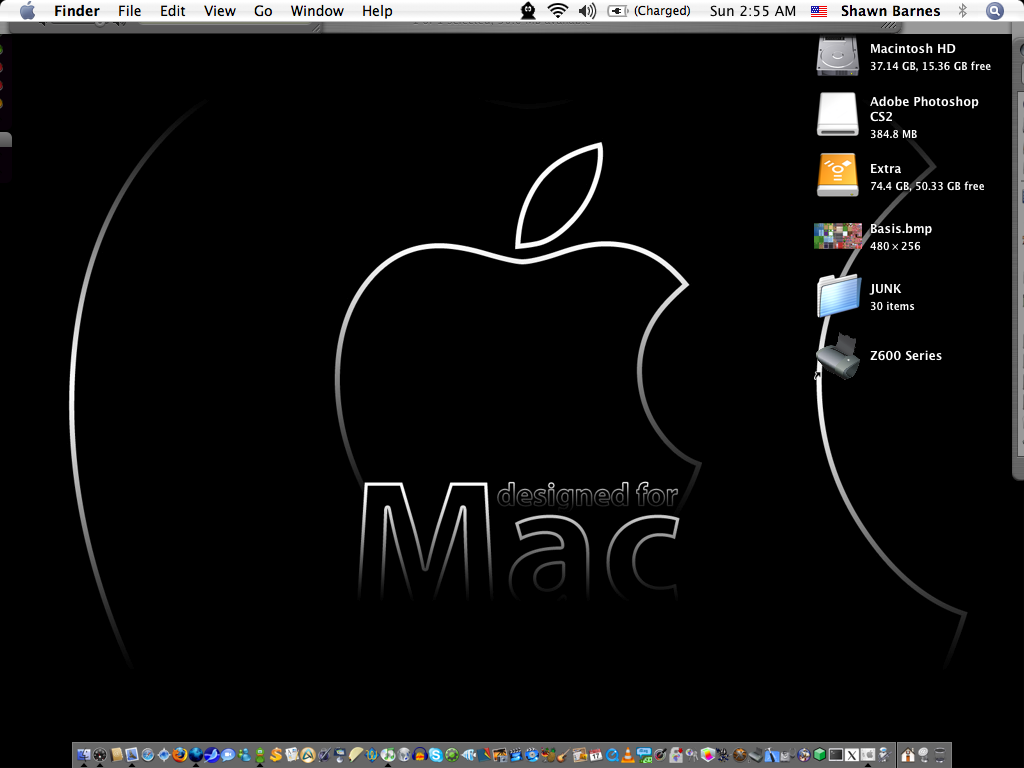Open the Help menu

coord(377,11)
